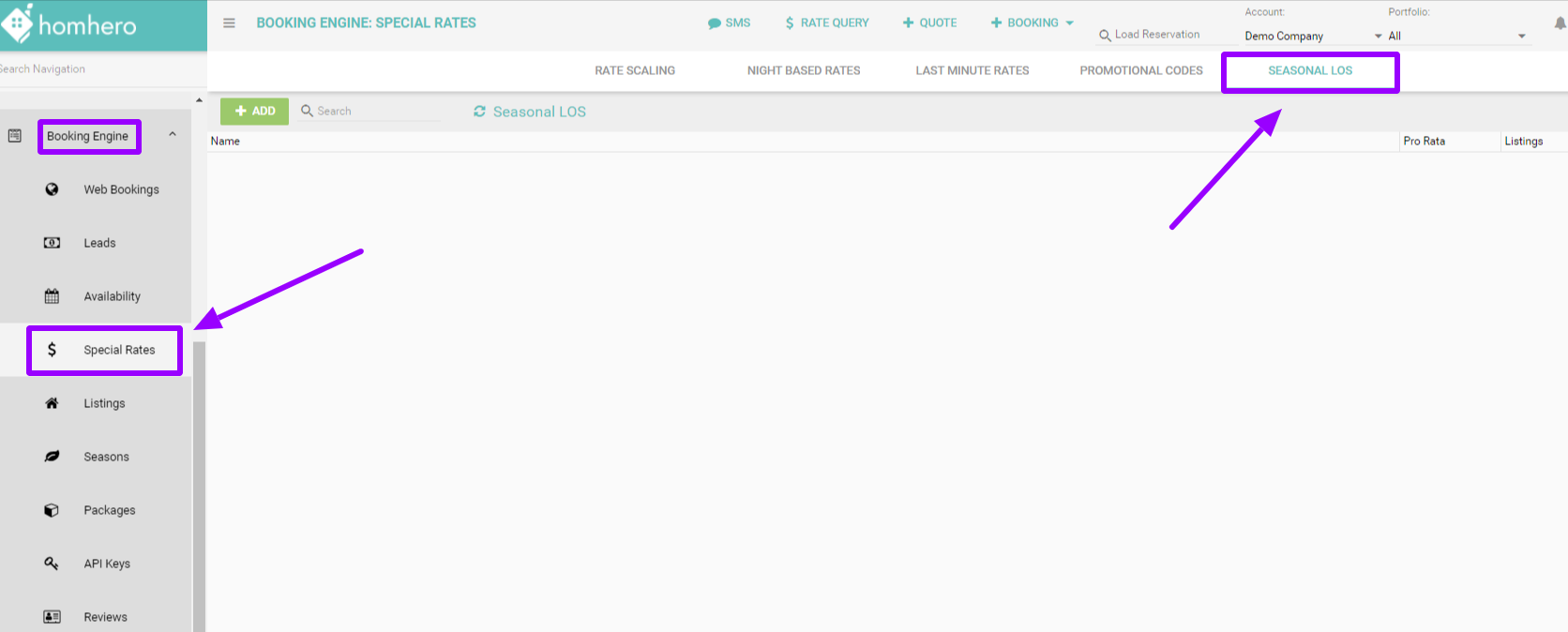Click the Web Bookings globe icon
Viewport: 1568px width, 632px height.
(x=52, y=189)
